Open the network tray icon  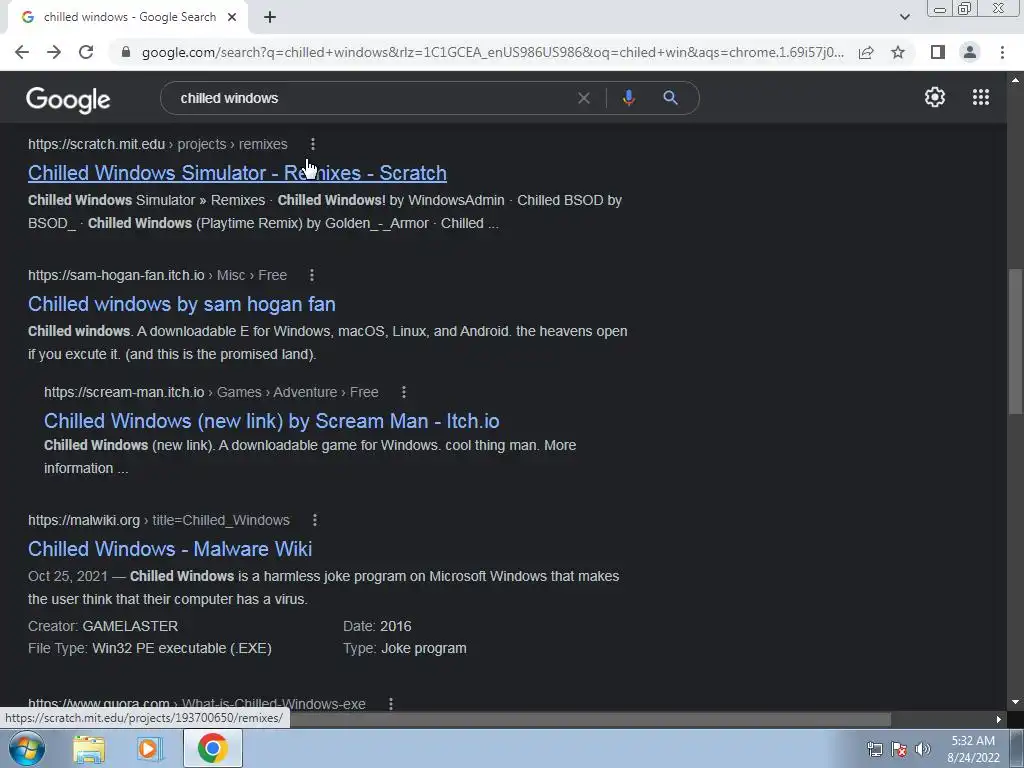point(874,749)
